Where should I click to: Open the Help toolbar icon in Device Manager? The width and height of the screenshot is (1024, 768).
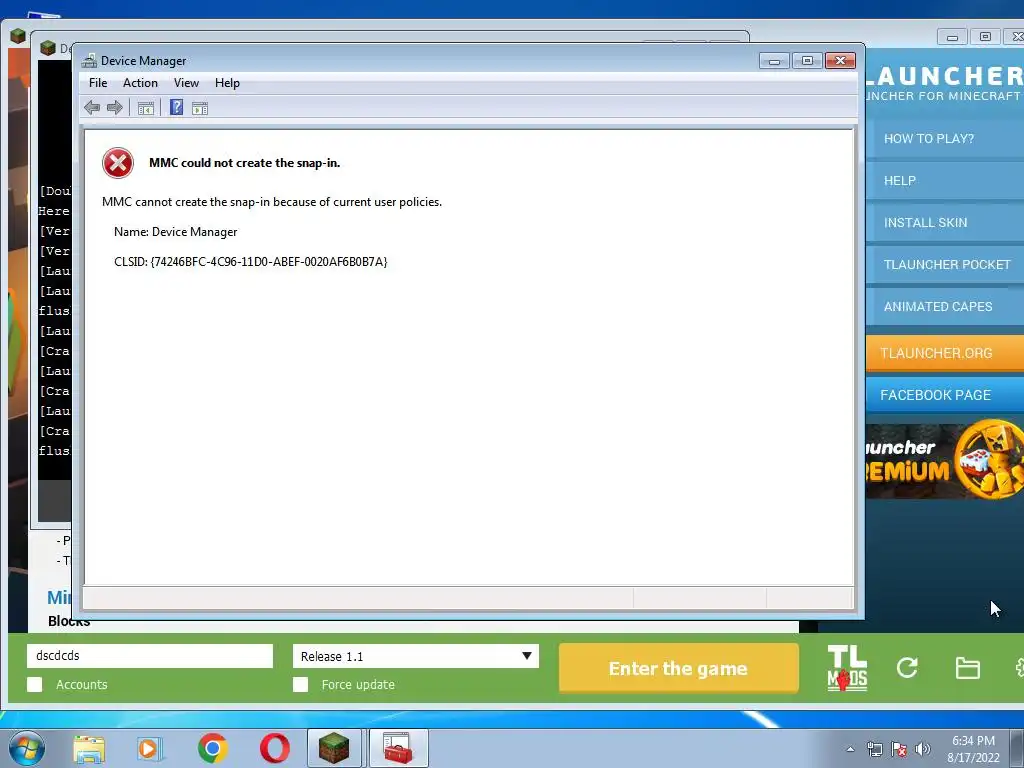pyautogui.click(x=176, y=108)
